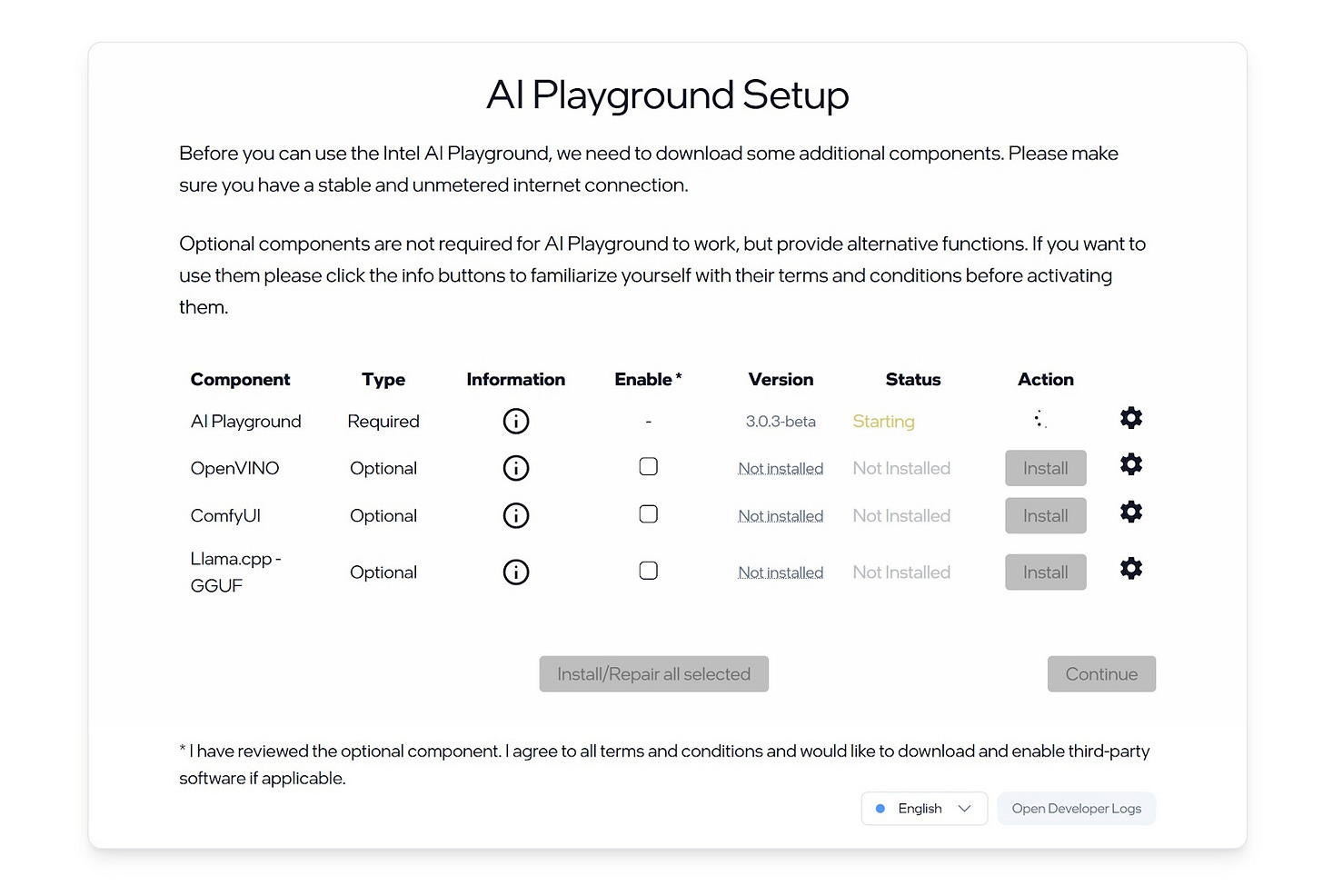This screenshot has height=896, width=1323.
Task: Click the 'Type' column header
Action: (383, 380)
